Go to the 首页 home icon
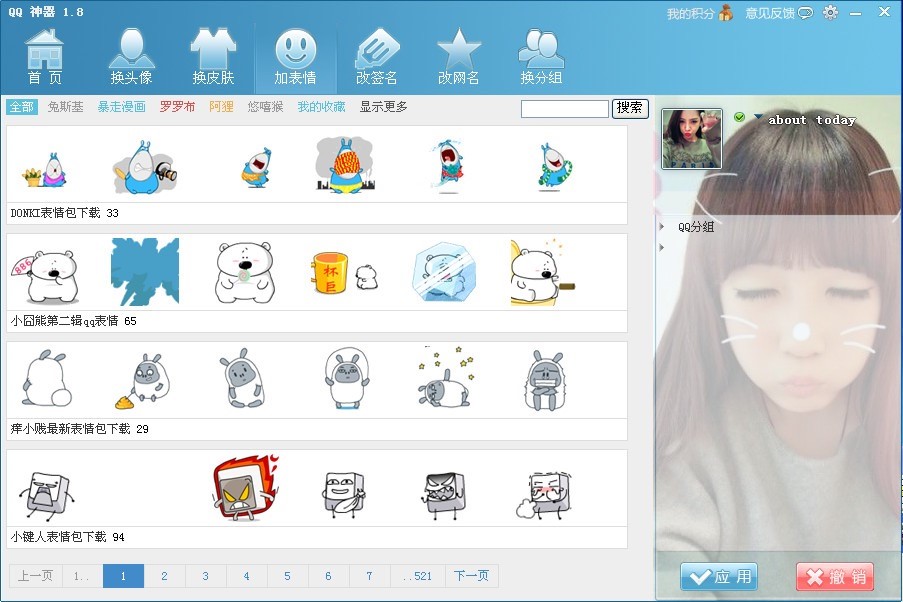This screenshot has height=602, width=903. click(42, 55)
